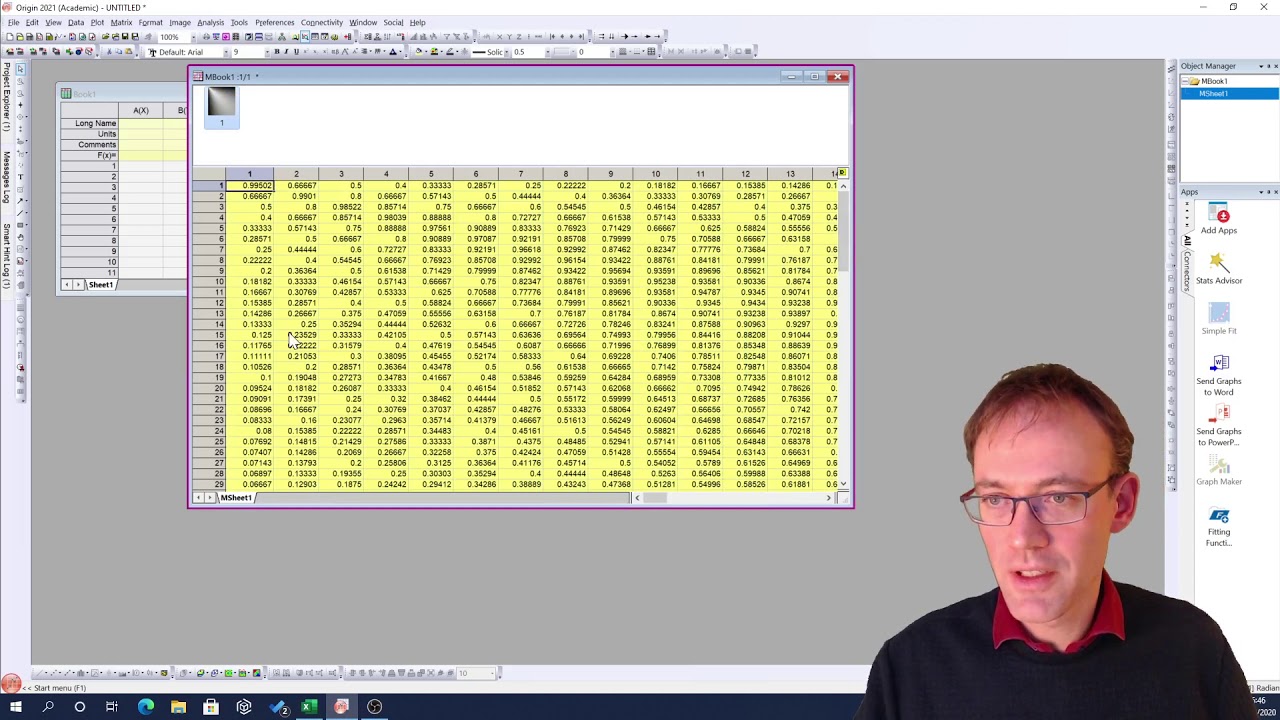This screenshot has height=720, width=1280.
Task: Open the line width 0.5 dropdown
Action: pyautogui.click(x=548, y=52)
